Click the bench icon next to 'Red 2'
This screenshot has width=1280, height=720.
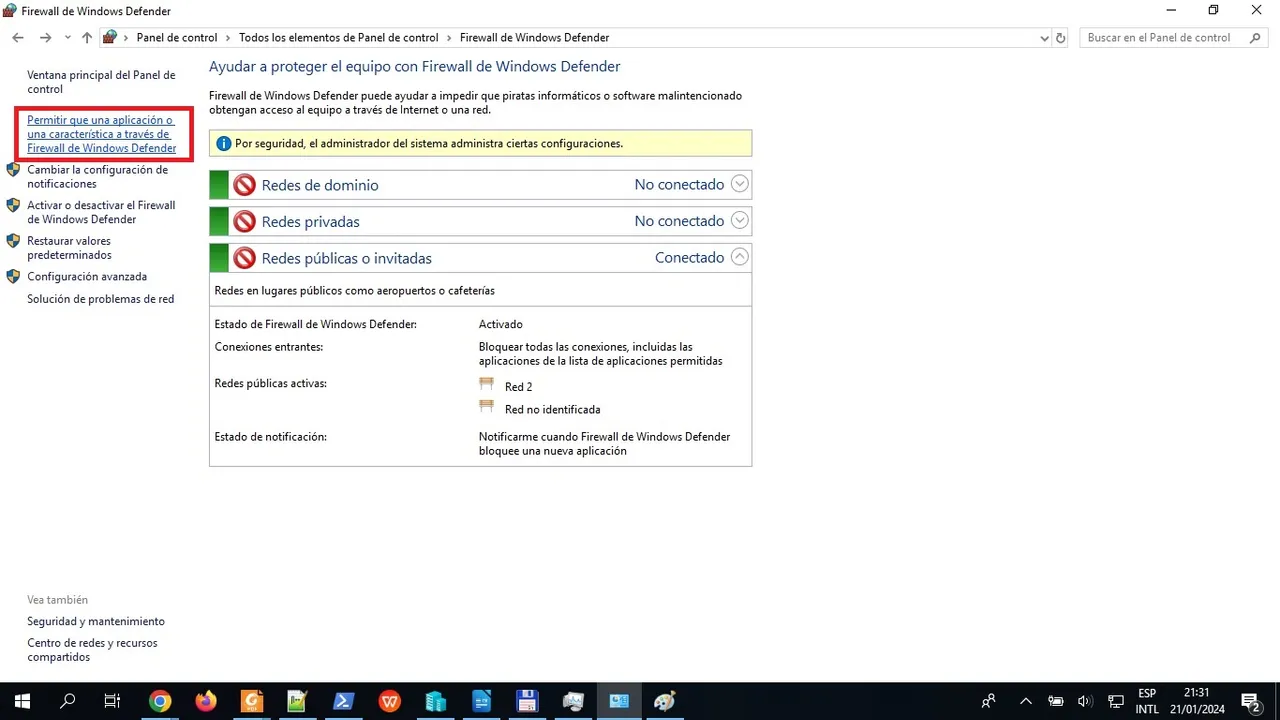(x=487, y=385)
